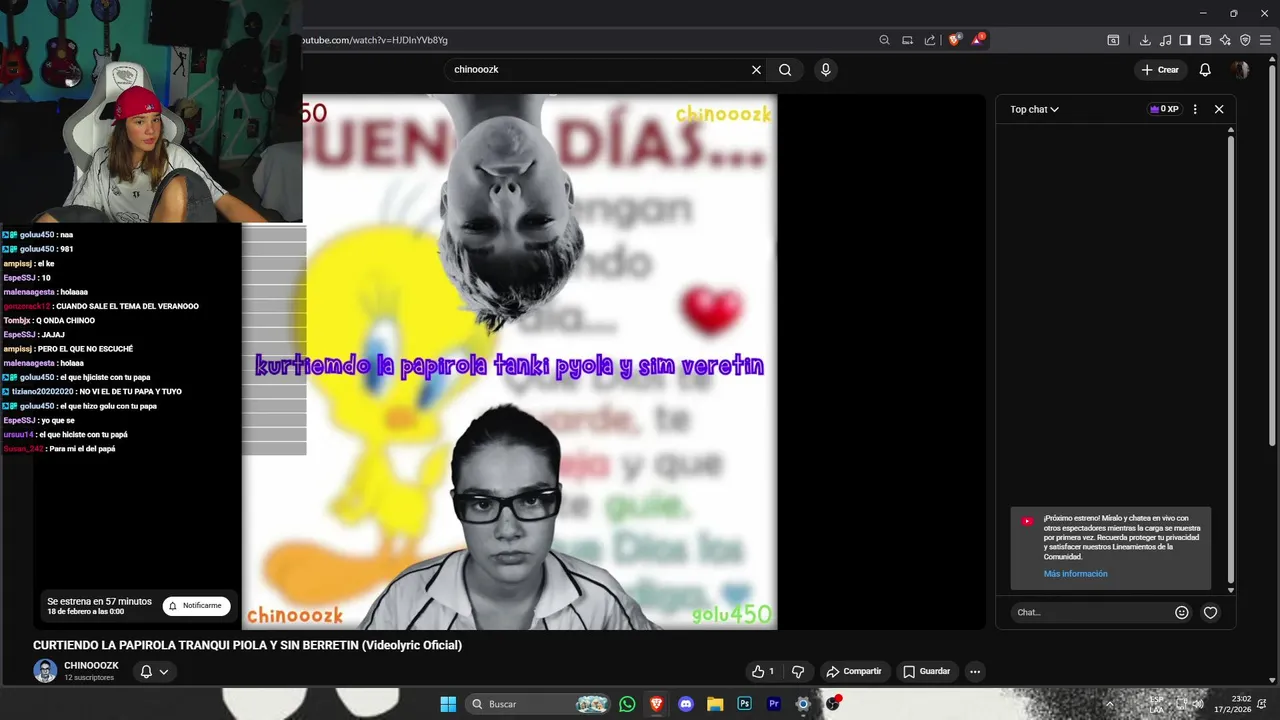Share this page from the address bar
Viewport: 1280px width, 720px height.
click(x=930, y=40)
